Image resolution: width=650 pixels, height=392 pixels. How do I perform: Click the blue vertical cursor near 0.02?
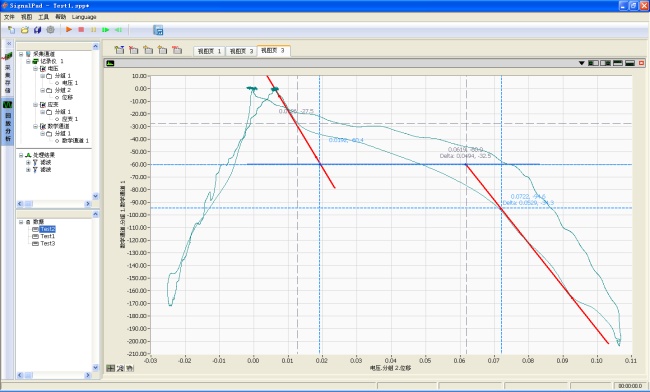click(319, 215)
